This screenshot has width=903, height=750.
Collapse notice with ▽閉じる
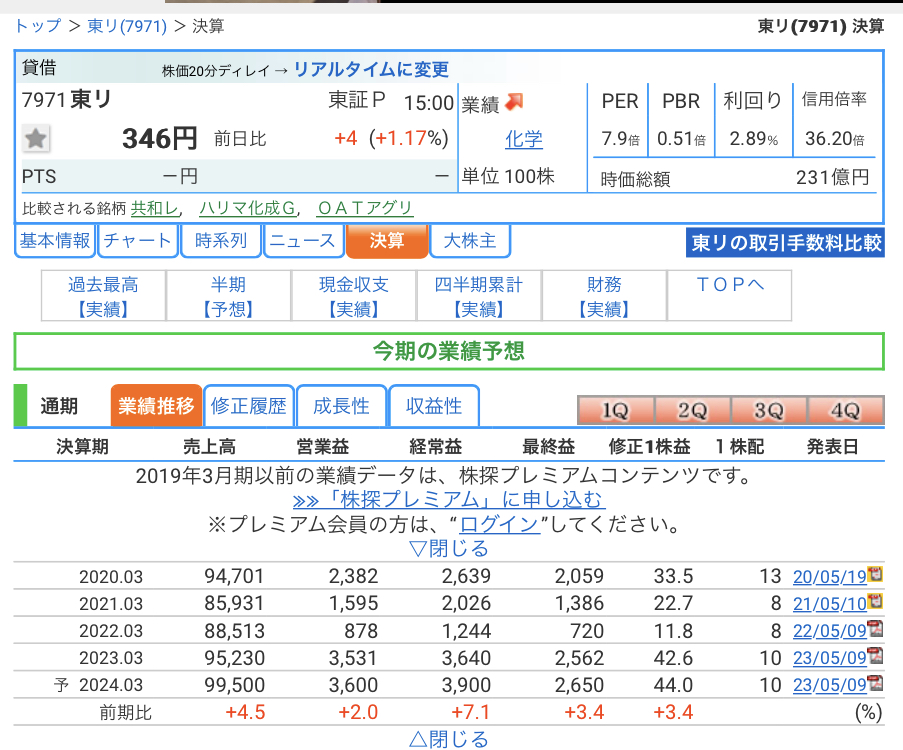[x=449, y=548]
